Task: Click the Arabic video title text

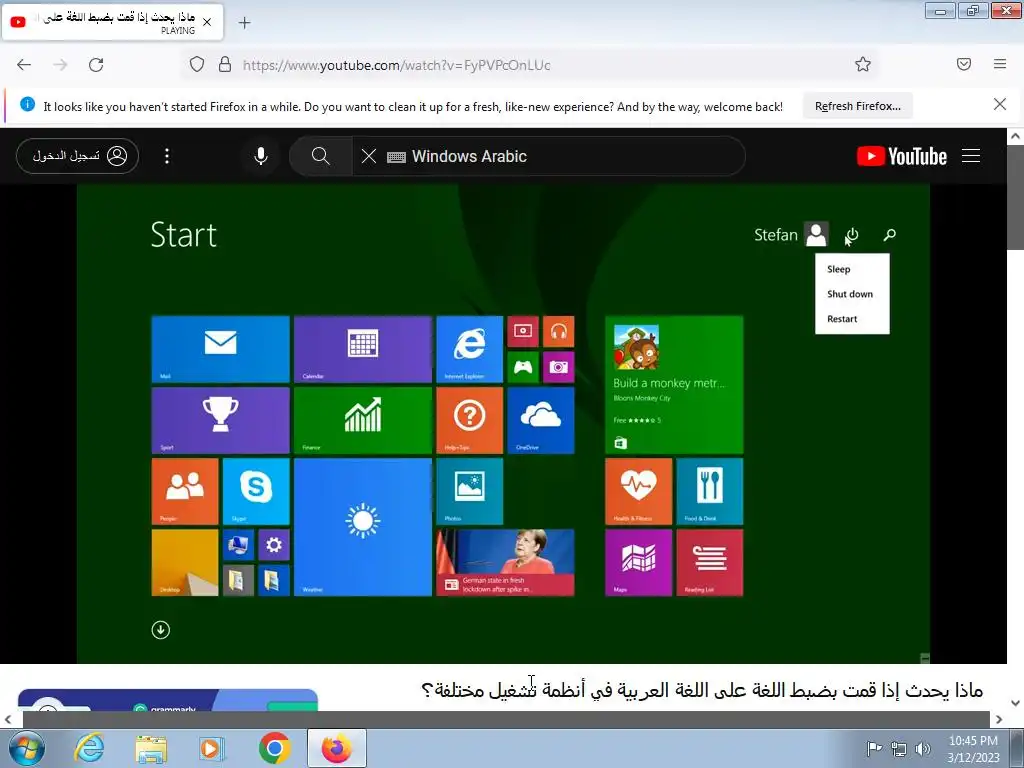Action: click(702, 690)
